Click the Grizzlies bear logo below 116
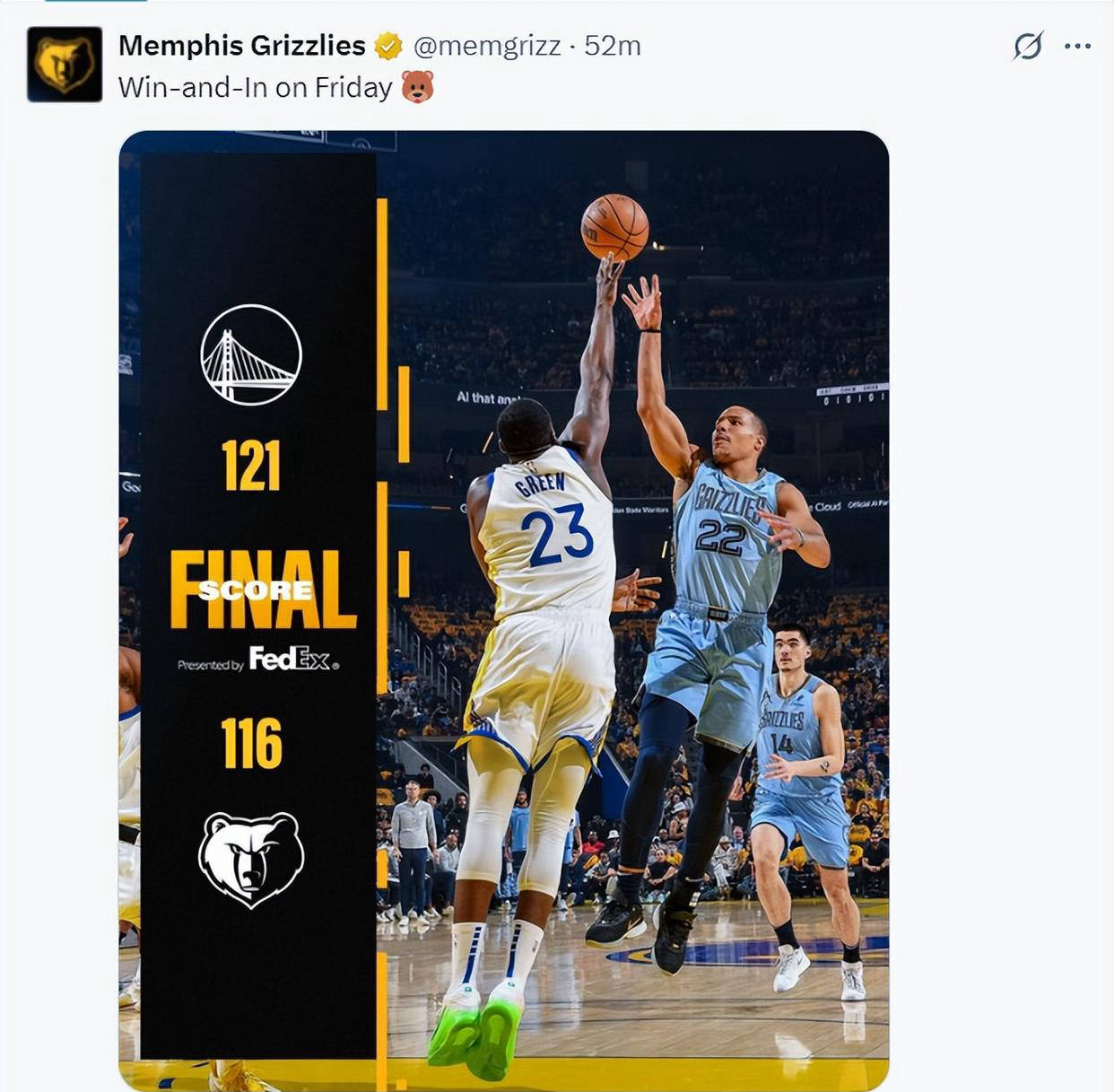 [x=251, y=860]
